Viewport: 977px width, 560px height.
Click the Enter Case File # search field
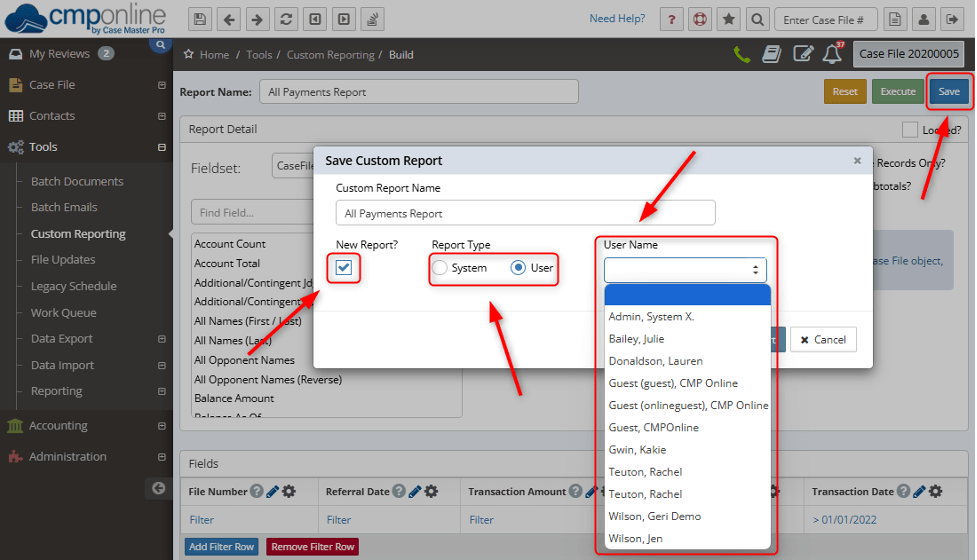click(x=826, y=20)
